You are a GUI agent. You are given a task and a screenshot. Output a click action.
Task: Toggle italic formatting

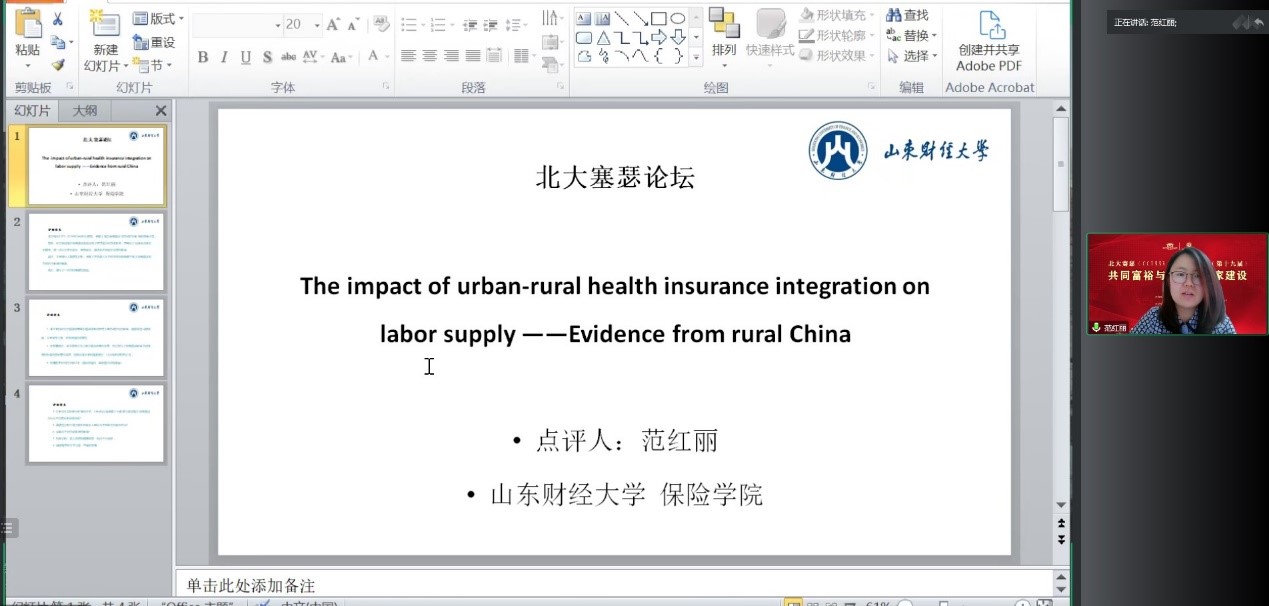(x=224, y=57)
